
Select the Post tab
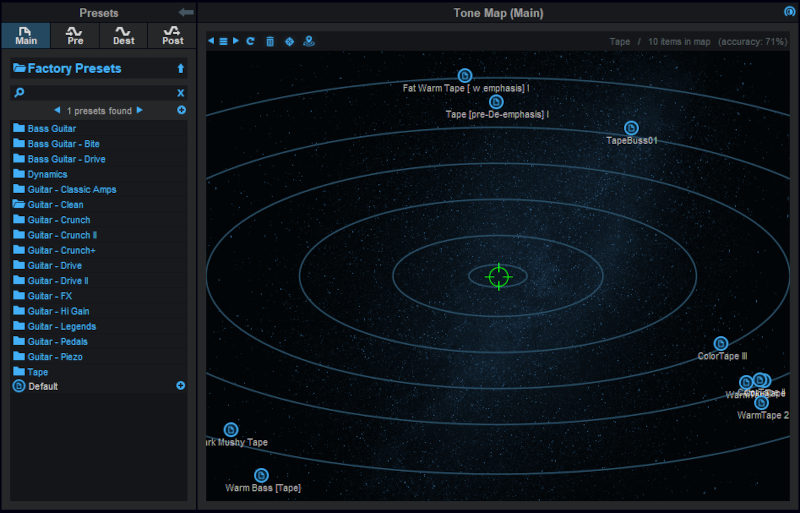[172, 35]
